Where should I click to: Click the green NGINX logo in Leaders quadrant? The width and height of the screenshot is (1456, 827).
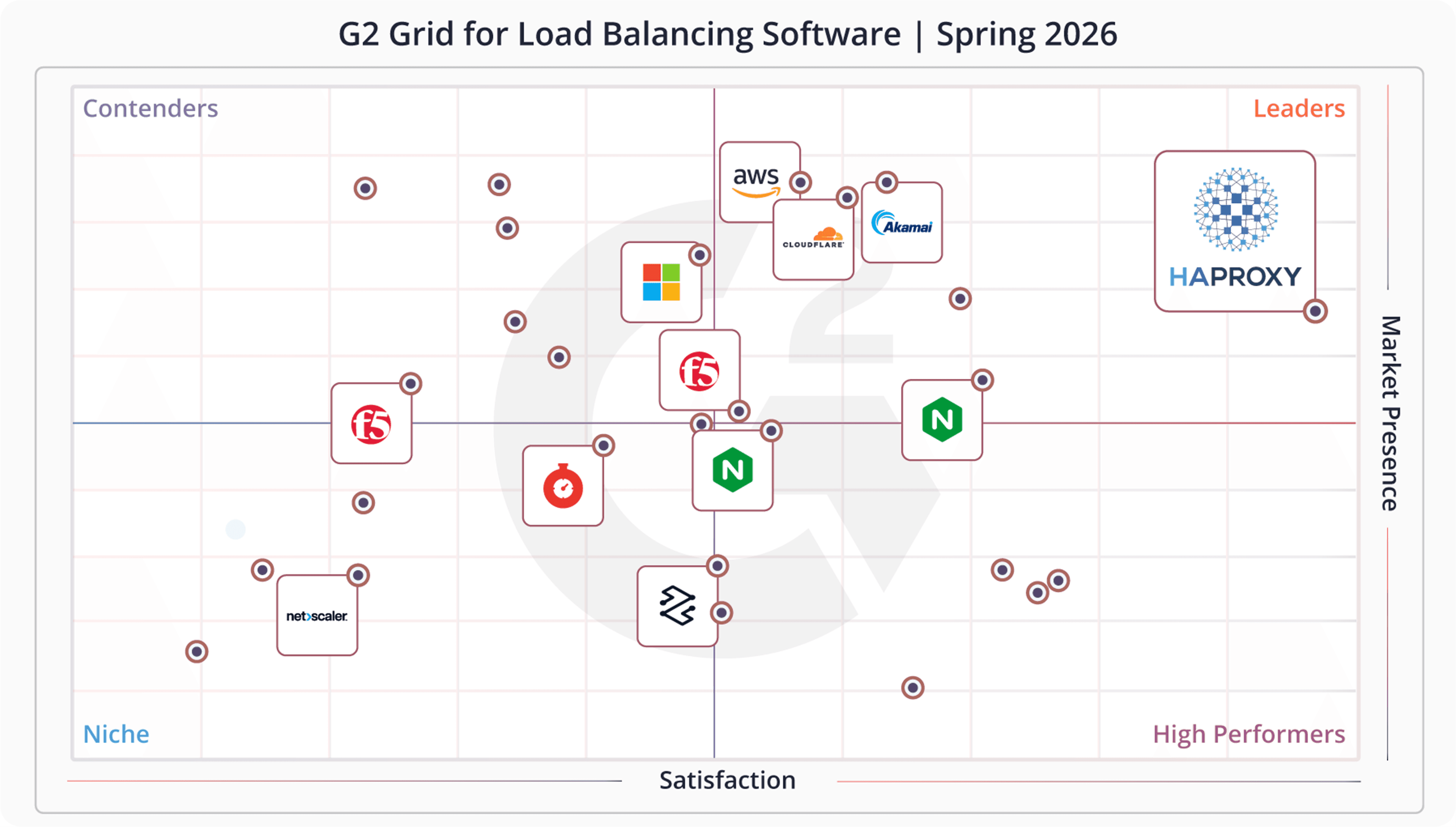(x=941, y=420)
